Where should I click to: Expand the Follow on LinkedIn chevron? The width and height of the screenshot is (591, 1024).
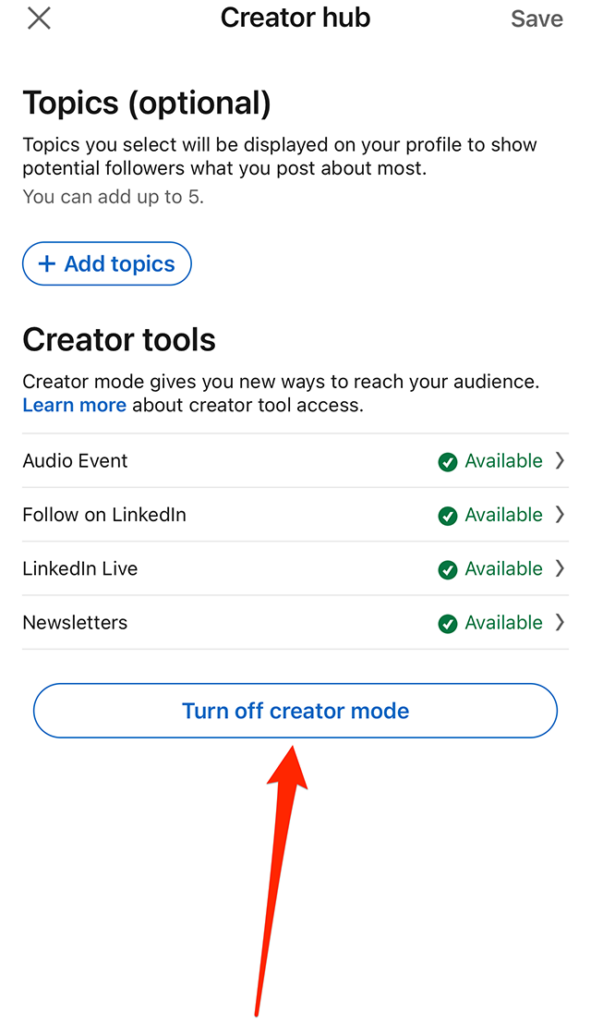(560, 516)
